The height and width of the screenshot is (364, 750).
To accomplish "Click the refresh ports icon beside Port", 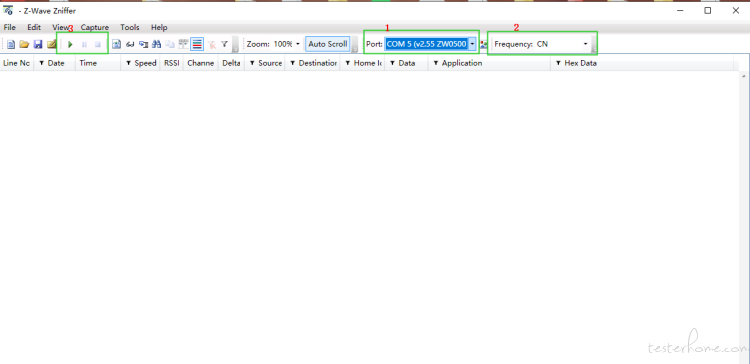I will (483, 44).
